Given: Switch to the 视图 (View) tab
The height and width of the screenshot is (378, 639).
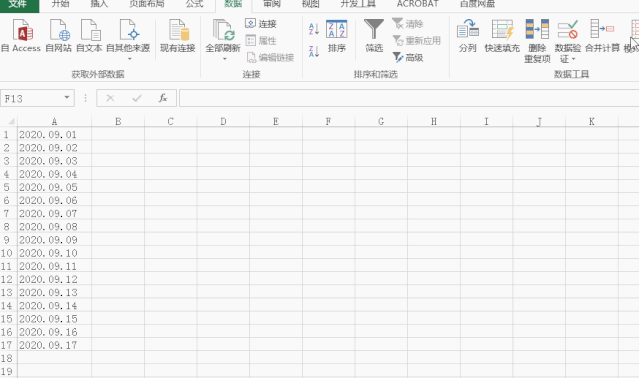Looking at the screenshot, I should [311, 4].
